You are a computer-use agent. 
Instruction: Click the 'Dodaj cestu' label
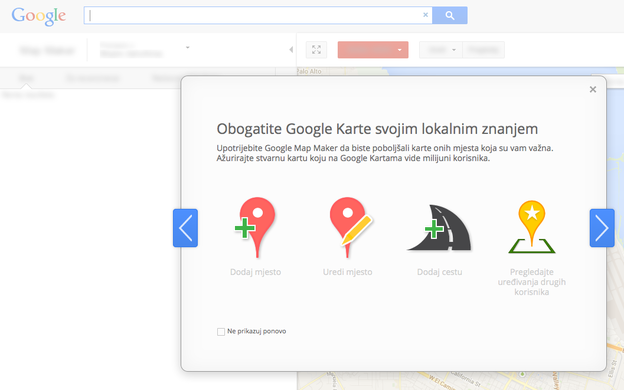[439, 272]
